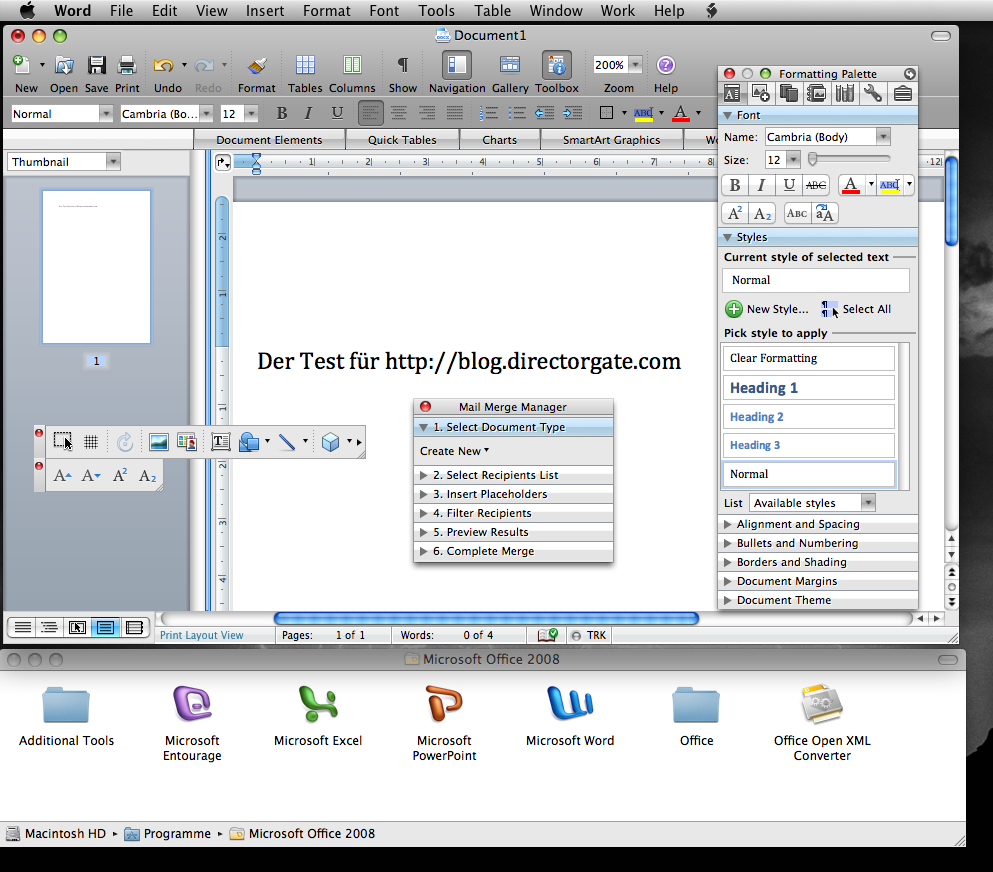Apply Heading 1 style
993x872 pixels.
pyautogui.click(x=808, y=388)
